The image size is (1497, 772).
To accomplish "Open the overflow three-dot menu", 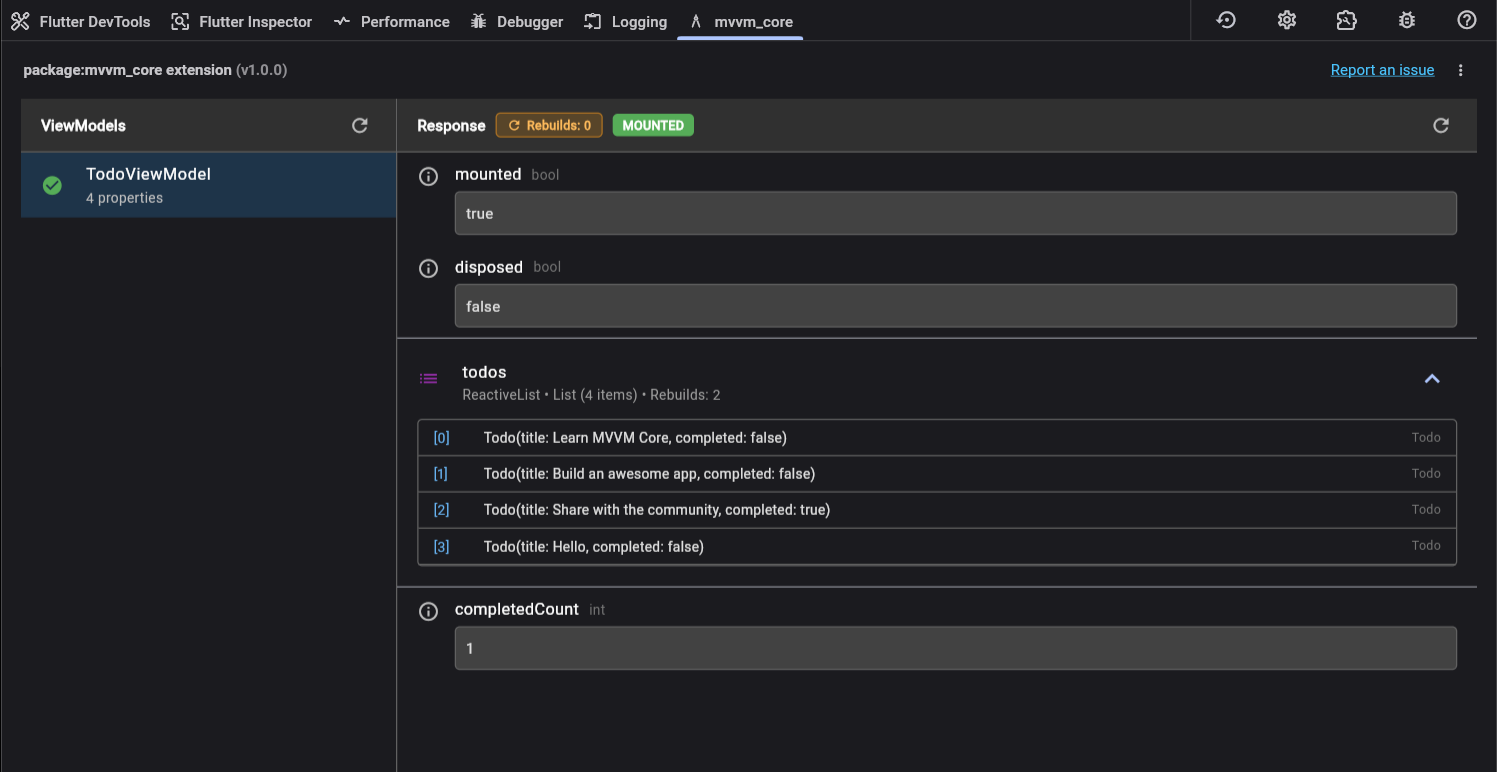I will 1460,70.
